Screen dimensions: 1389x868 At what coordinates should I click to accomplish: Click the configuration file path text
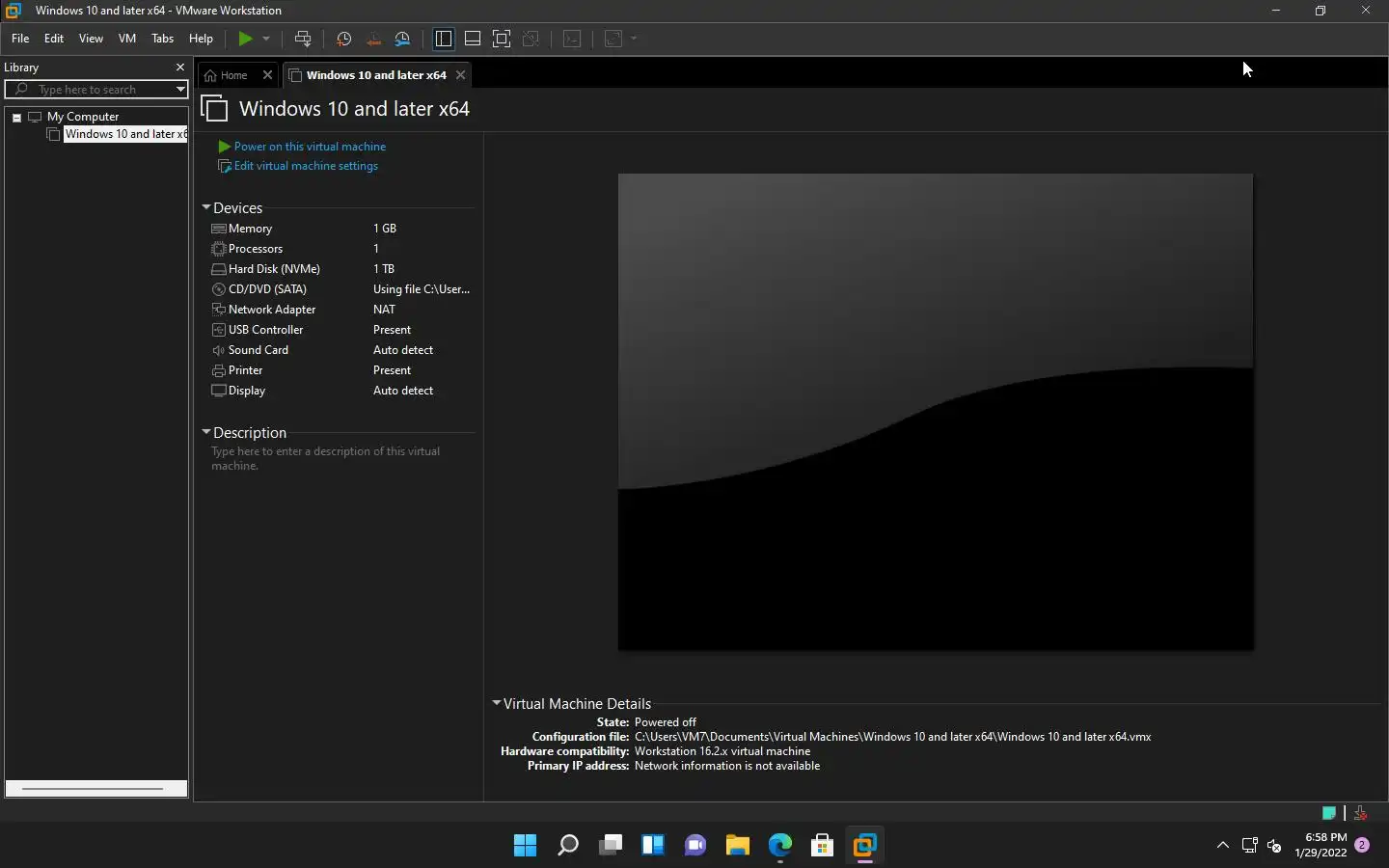(x=893, y=737)
